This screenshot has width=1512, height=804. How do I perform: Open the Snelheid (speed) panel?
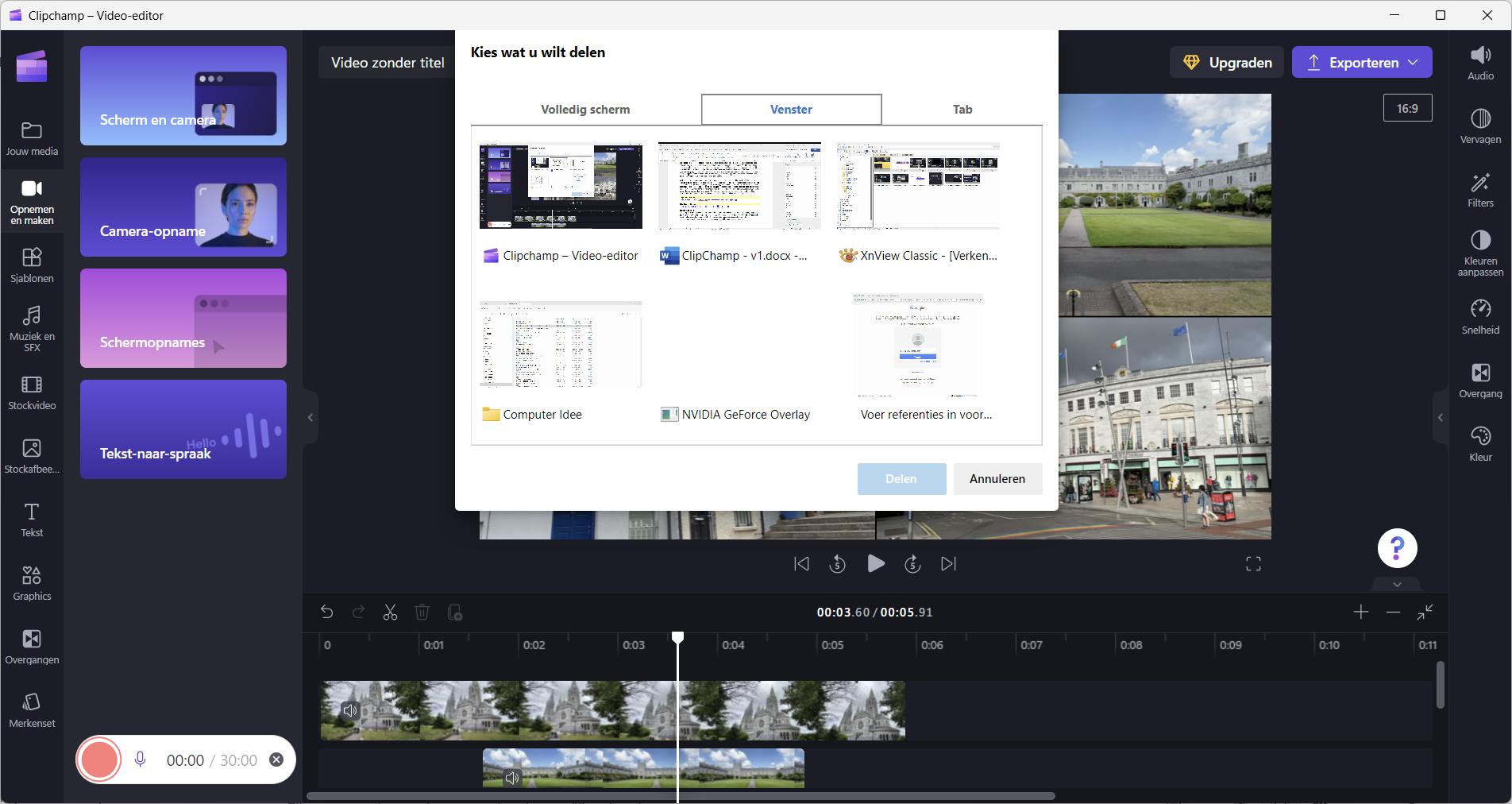coord(1480,317)
